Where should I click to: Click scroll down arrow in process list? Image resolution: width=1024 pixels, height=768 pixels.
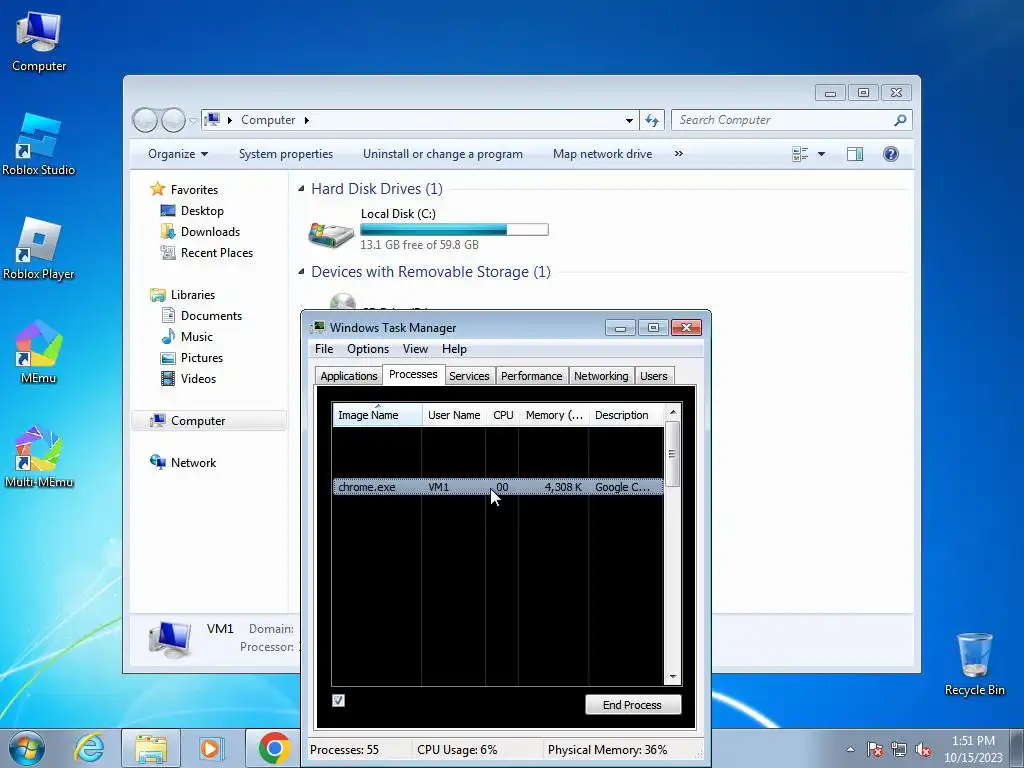673,677
